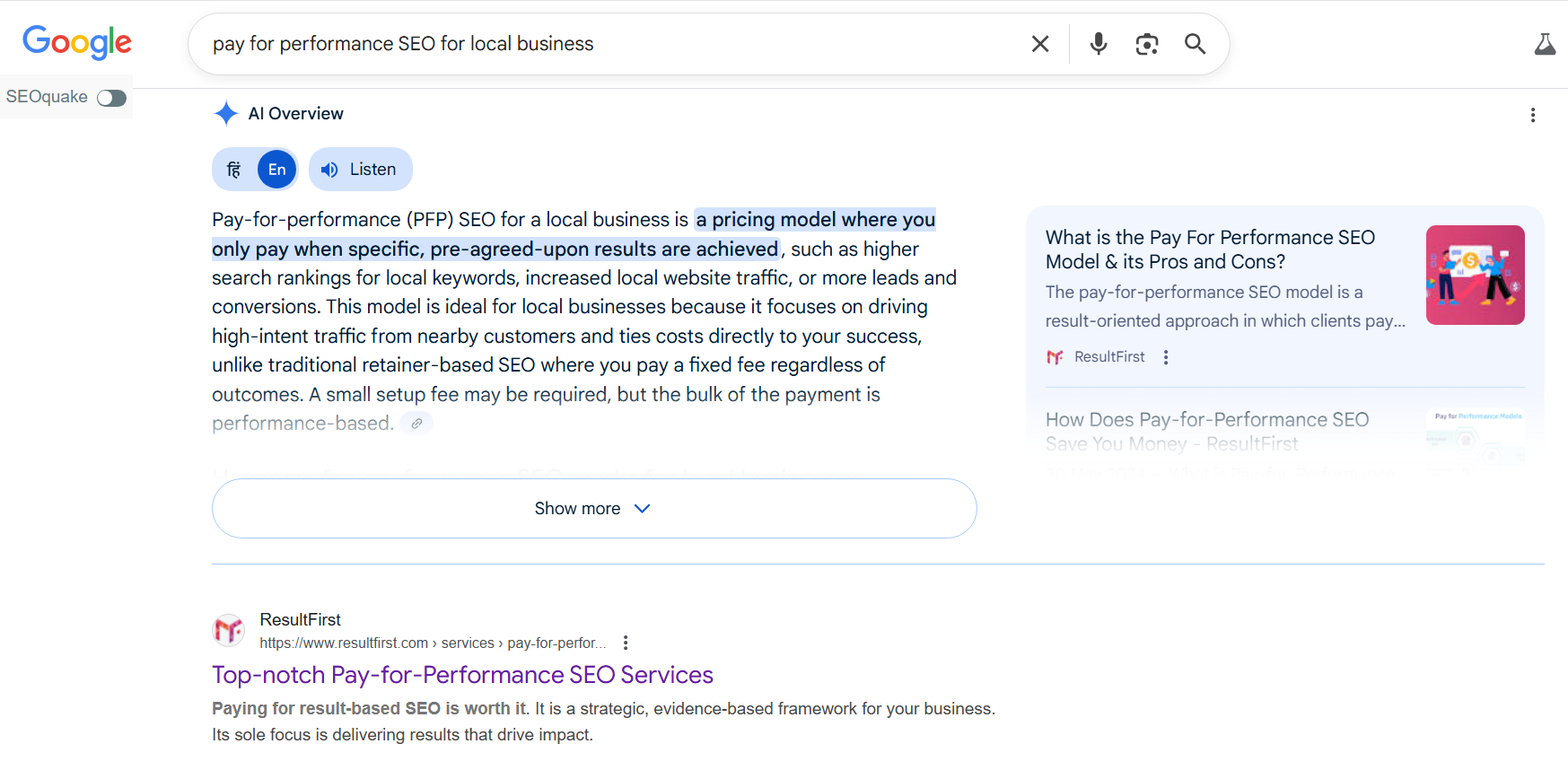
Task: Submit search with magnifier icon
Action: point(1195,44)
